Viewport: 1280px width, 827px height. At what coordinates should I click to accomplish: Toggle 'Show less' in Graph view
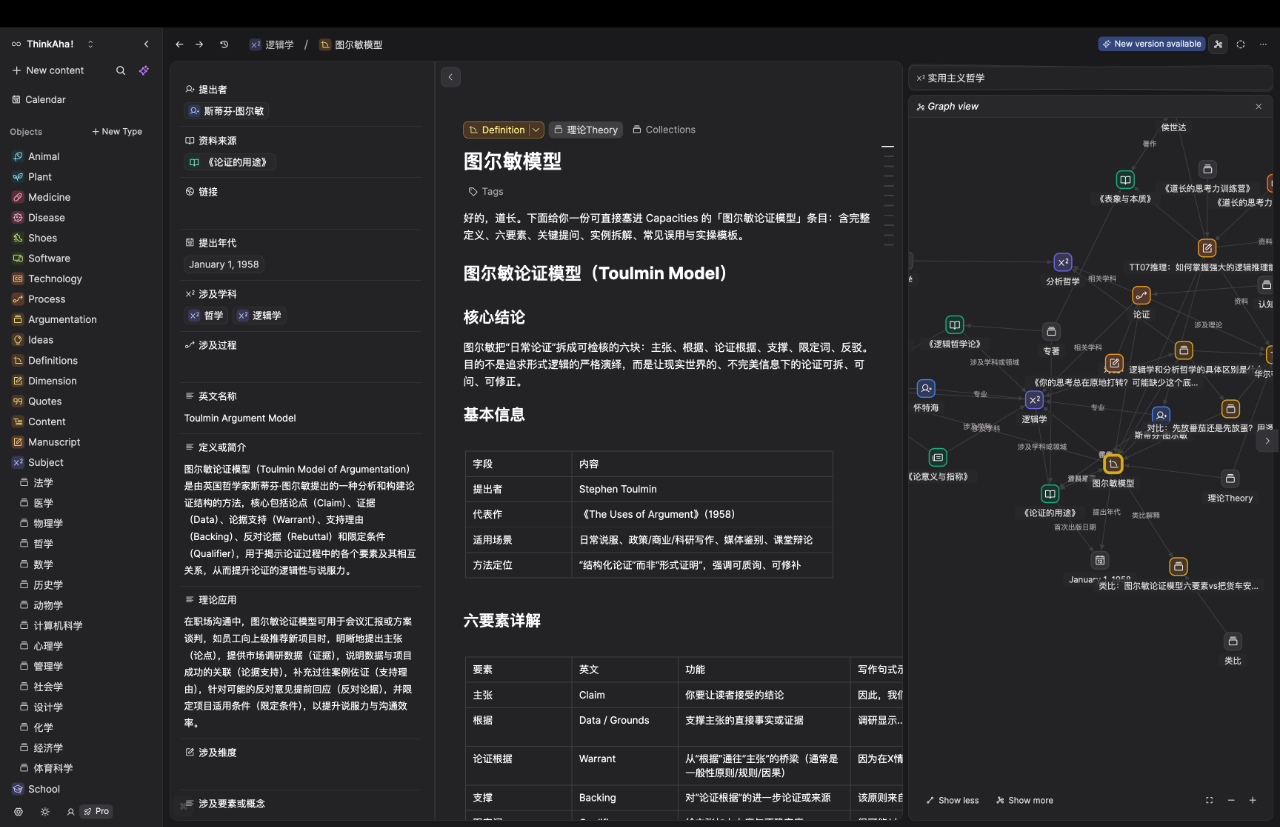click(950, 800)
